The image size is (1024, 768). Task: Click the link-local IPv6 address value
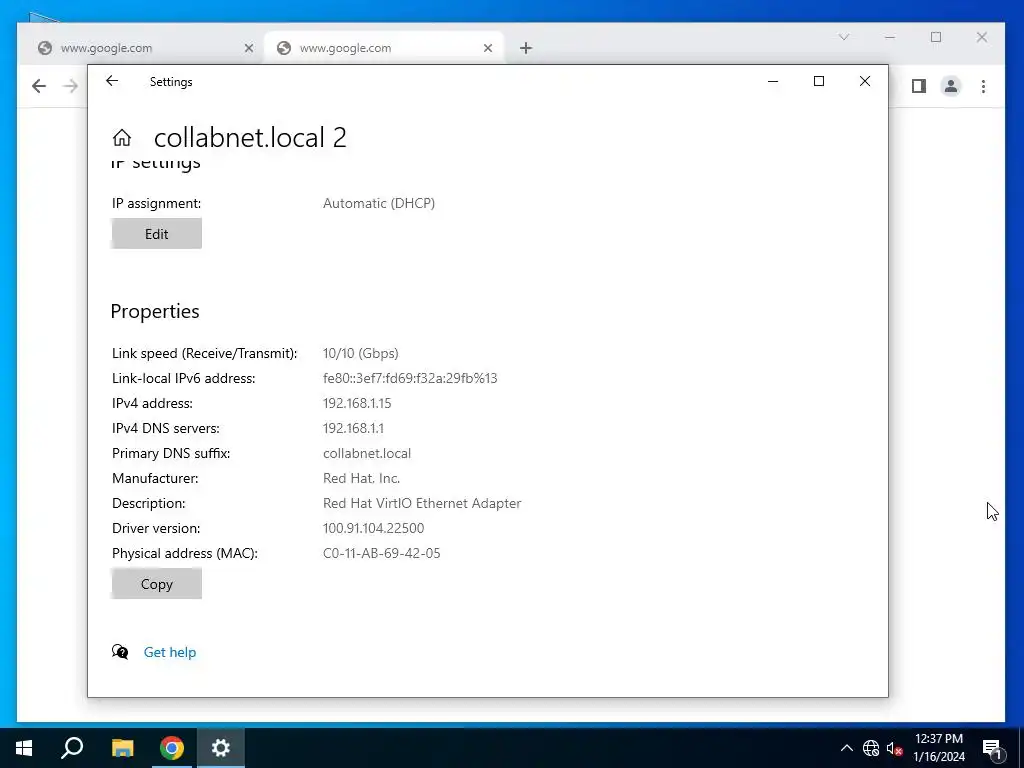[410, 378]
